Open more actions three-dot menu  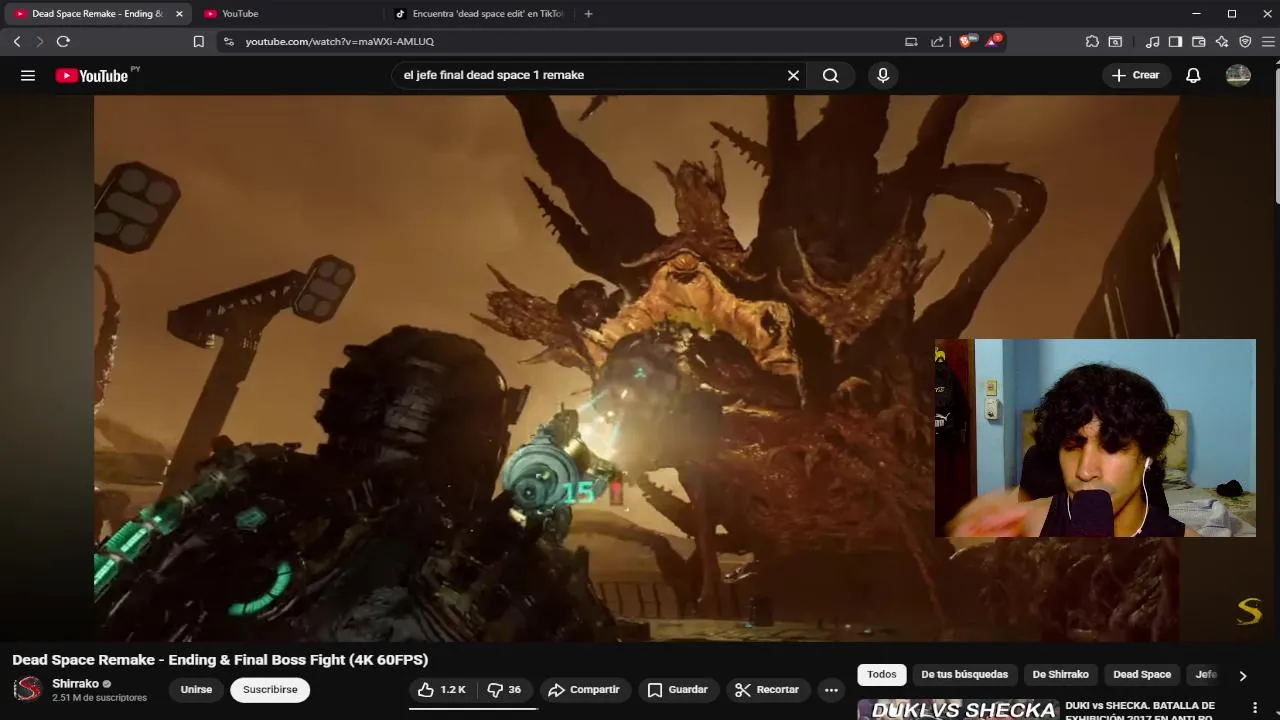831,690
